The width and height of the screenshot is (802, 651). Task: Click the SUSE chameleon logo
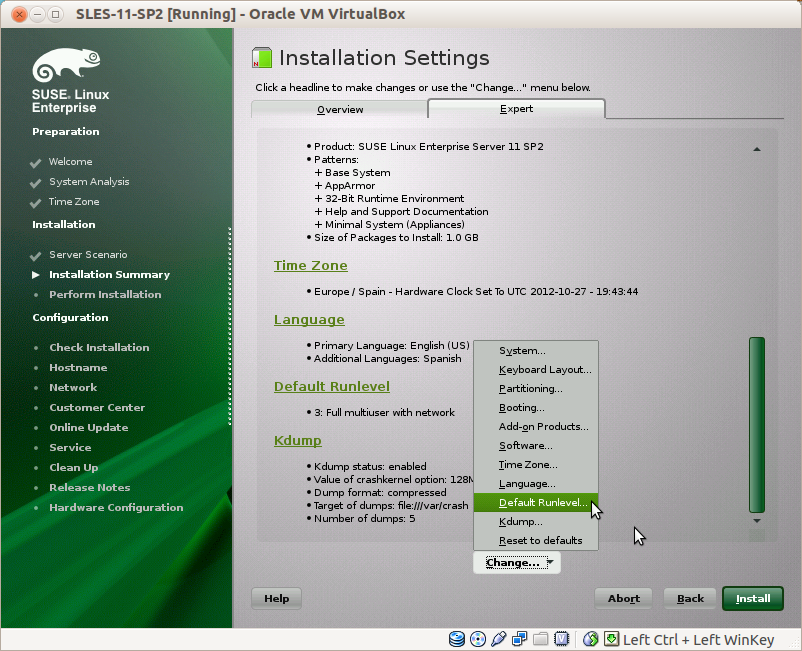tap(66, 65)
